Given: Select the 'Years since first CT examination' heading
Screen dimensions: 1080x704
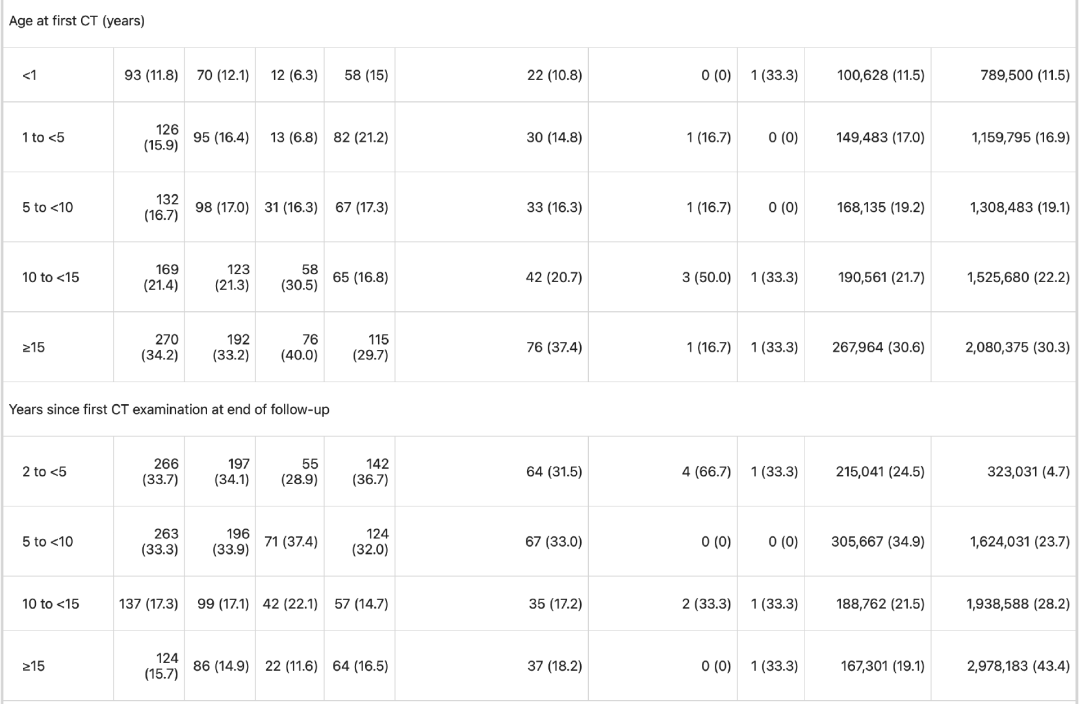Looking at the screenshot, I should click(169, 409).
